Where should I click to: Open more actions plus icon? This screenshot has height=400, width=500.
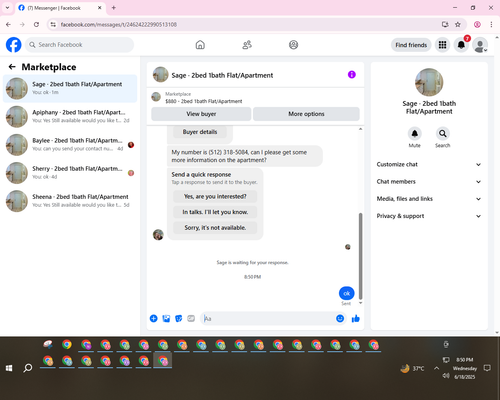153,319
